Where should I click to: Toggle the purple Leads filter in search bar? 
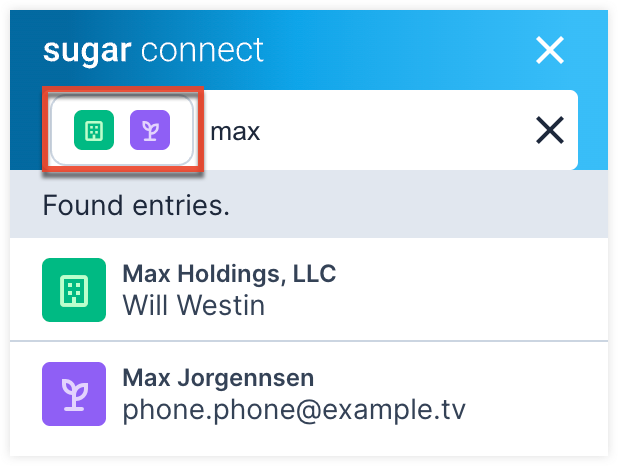pyautogui.click(x=150, y=130)
